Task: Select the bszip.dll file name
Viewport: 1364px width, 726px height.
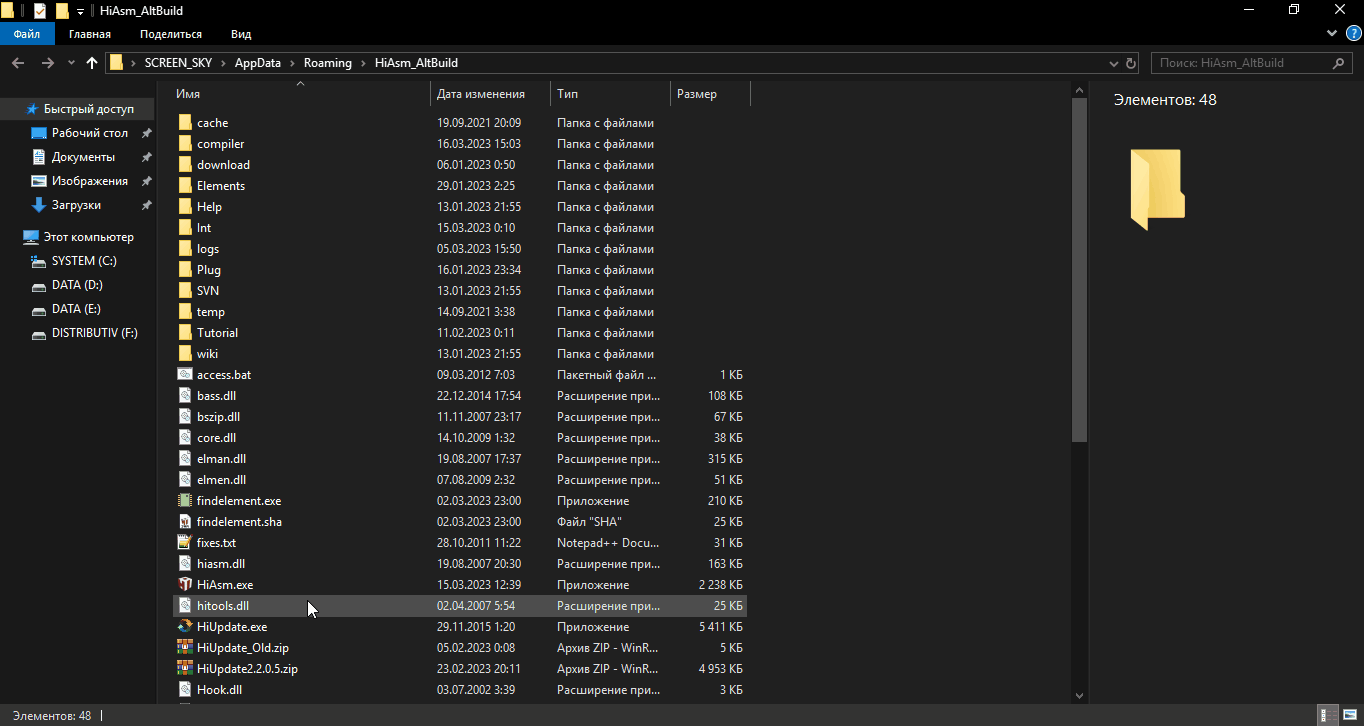Action: pos(218,417)
